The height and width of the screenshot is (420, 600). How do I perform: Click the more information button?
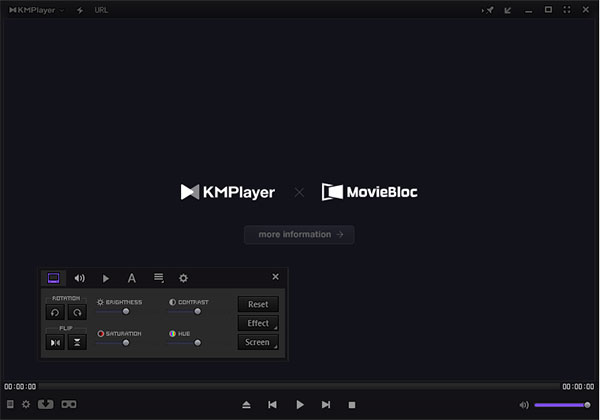[299, 234]
